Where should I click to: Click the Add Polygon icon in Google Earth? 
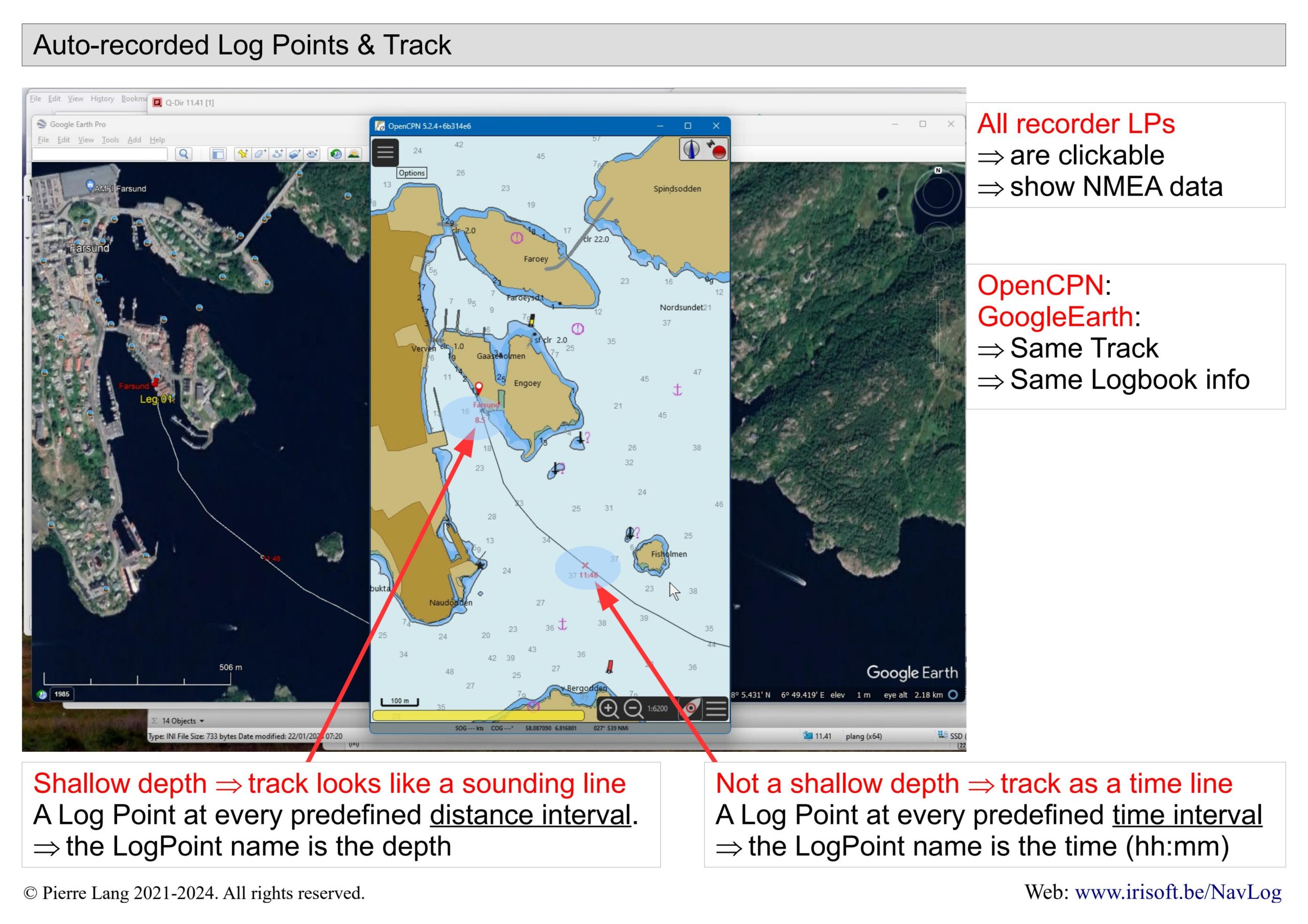[261, 154]
